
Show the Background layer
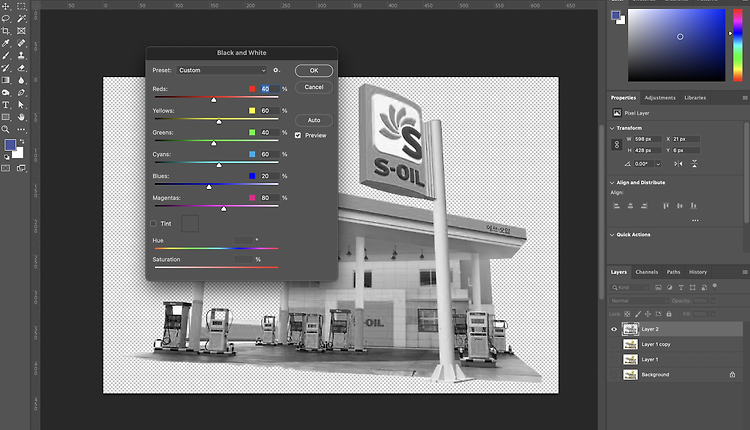pyautogui.click(x=614, y=375)
